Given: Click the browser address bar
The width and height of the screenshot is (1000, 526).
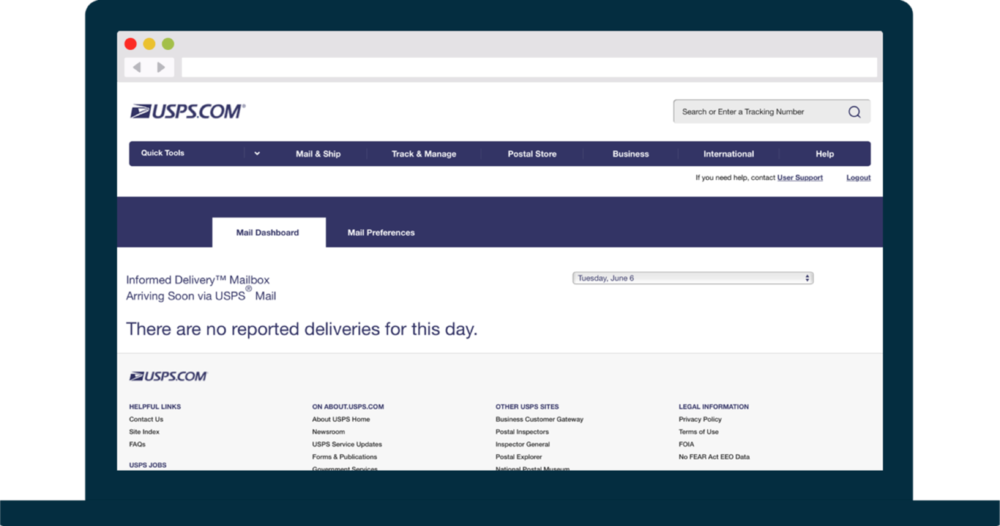Looking at the screenshot, I should click(528, 67).
